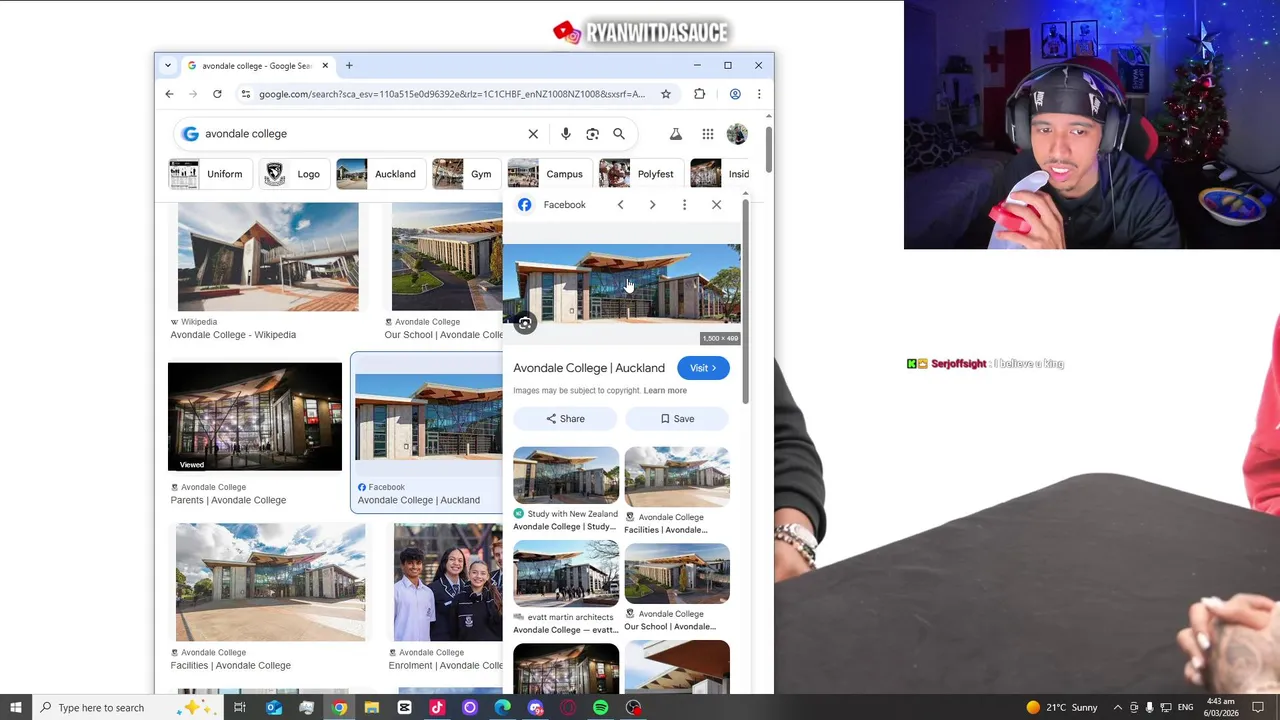
Task: Select Viewed night building thumbnail
Action: [x=255, y=416]
